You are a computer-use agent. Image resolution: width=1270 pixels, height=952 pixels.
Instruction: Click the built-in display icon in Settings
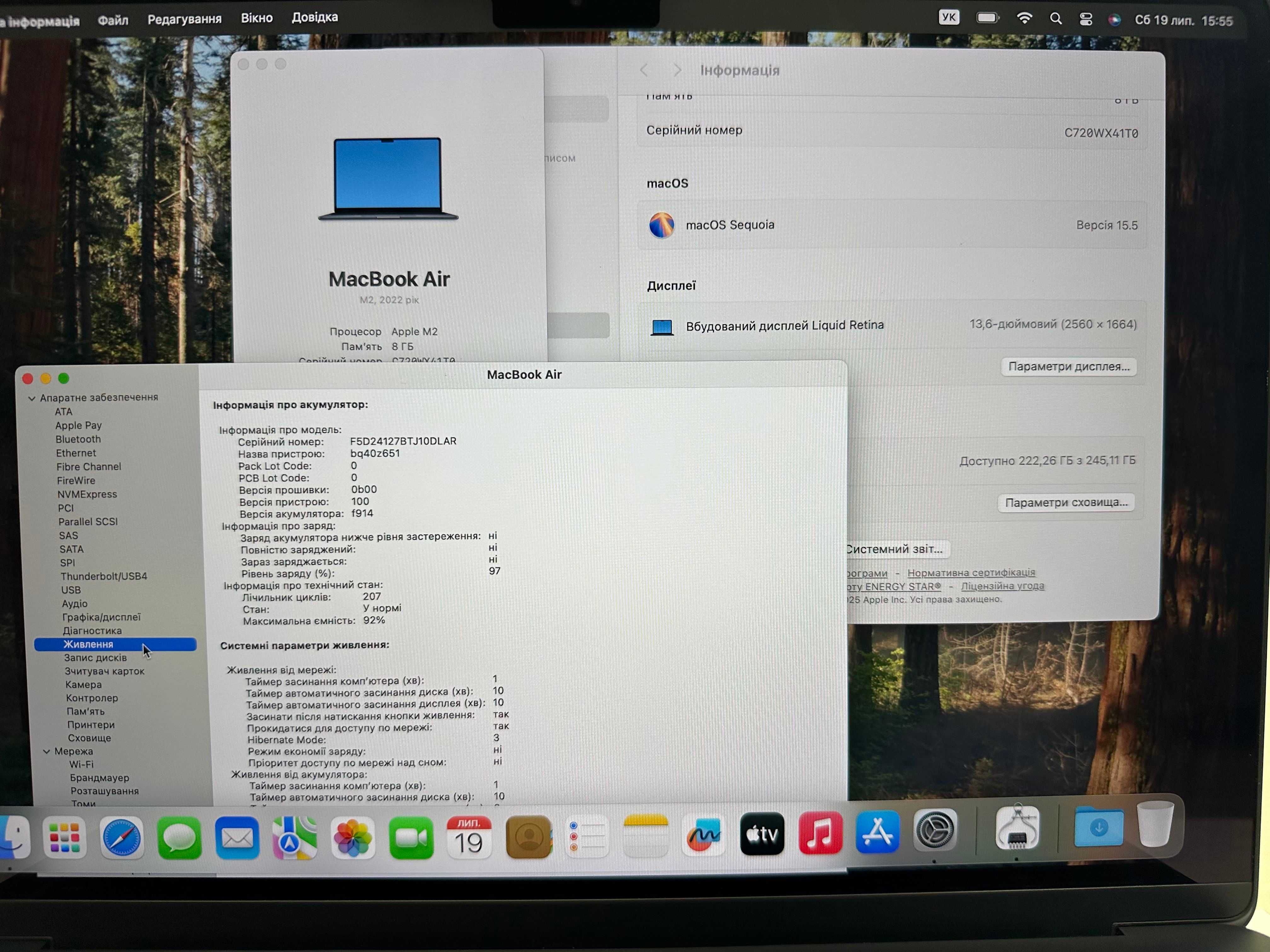point(662,327)
